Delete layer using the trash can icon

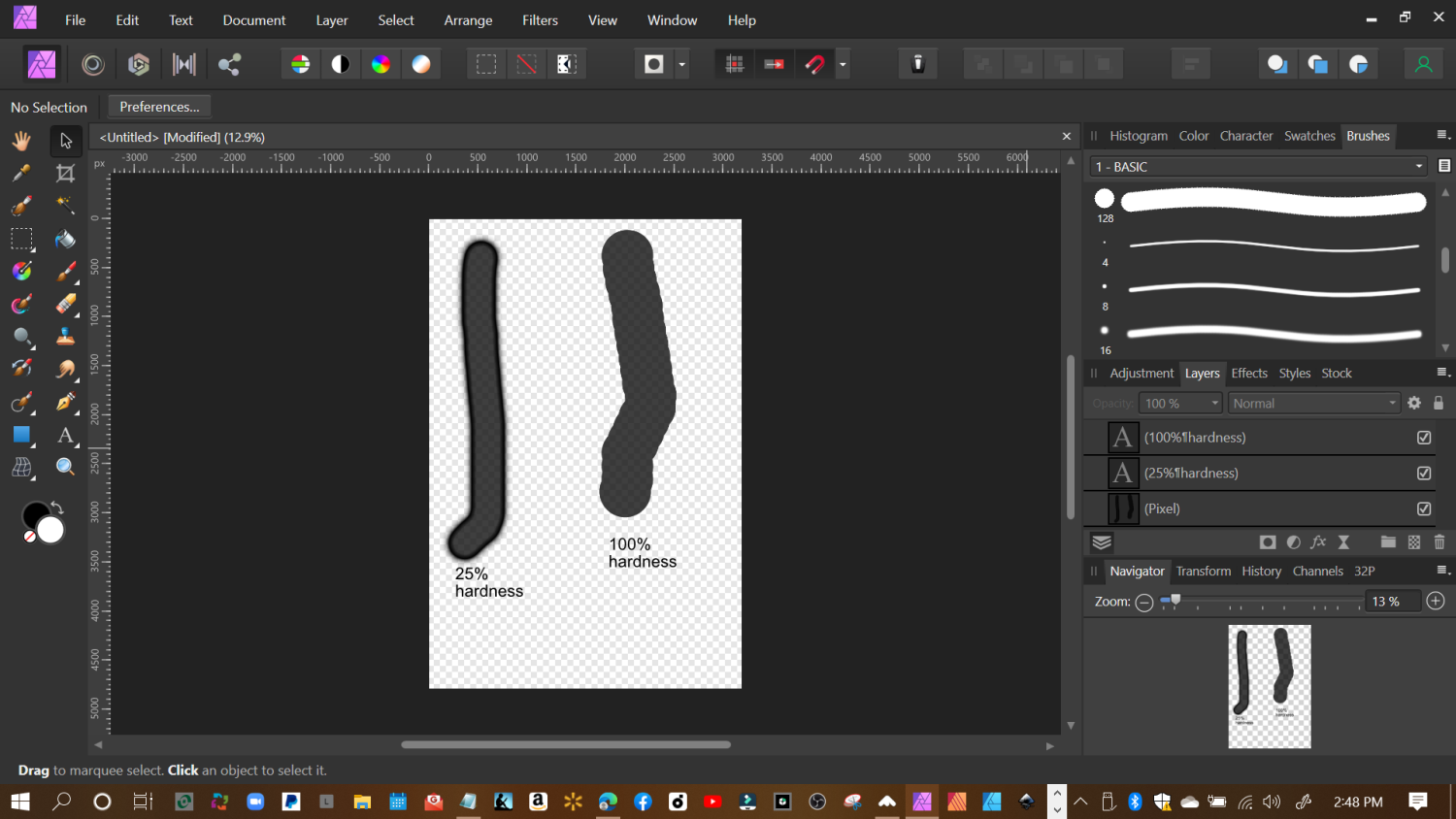tap(1439, 541)
